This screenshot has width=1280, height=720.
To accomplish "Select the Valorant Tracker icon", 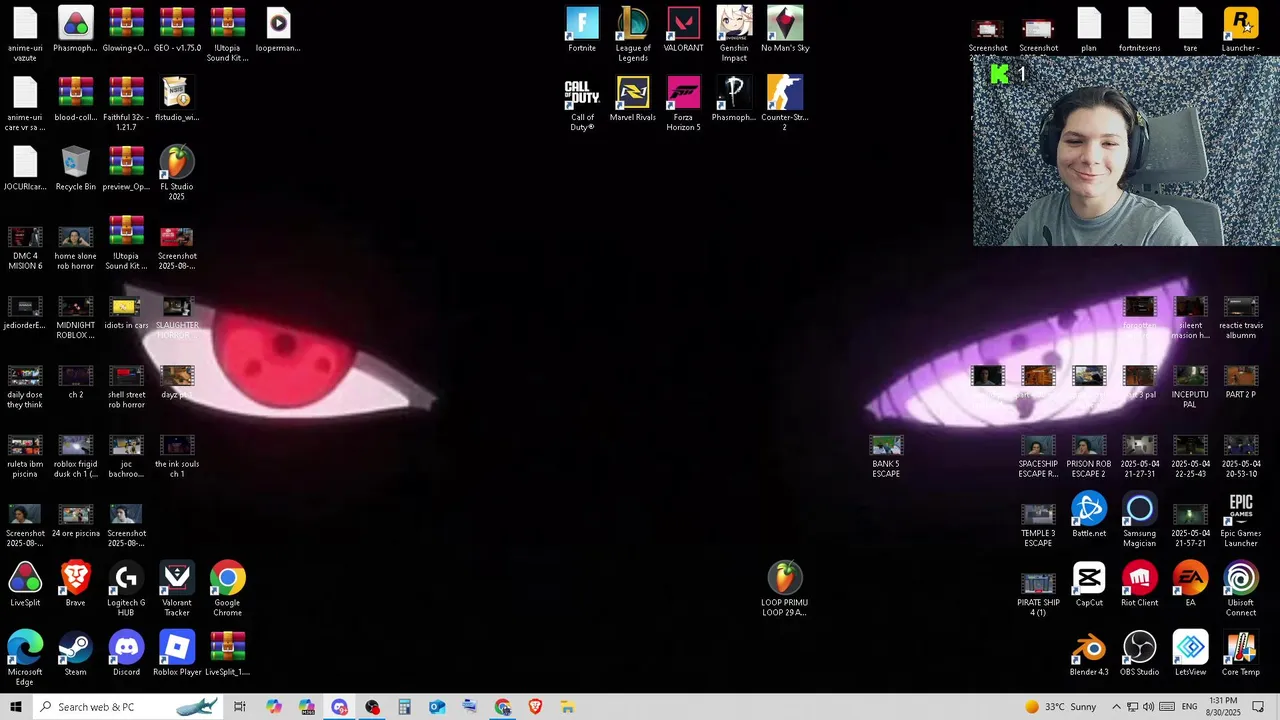I will pyautogui.click(x=177, y=589).
